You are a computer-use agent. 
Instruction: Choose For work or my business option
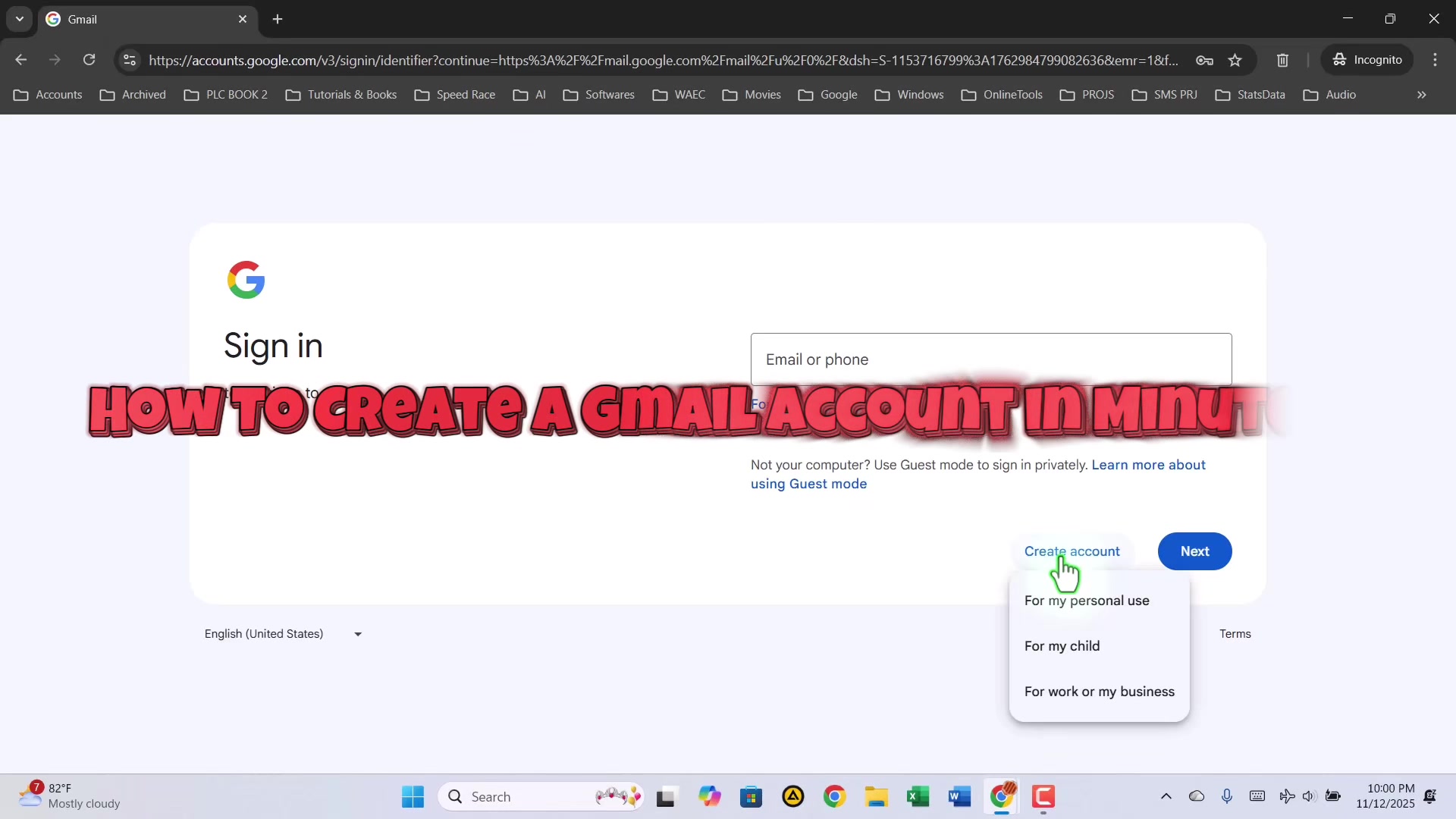pos(1099,692)
